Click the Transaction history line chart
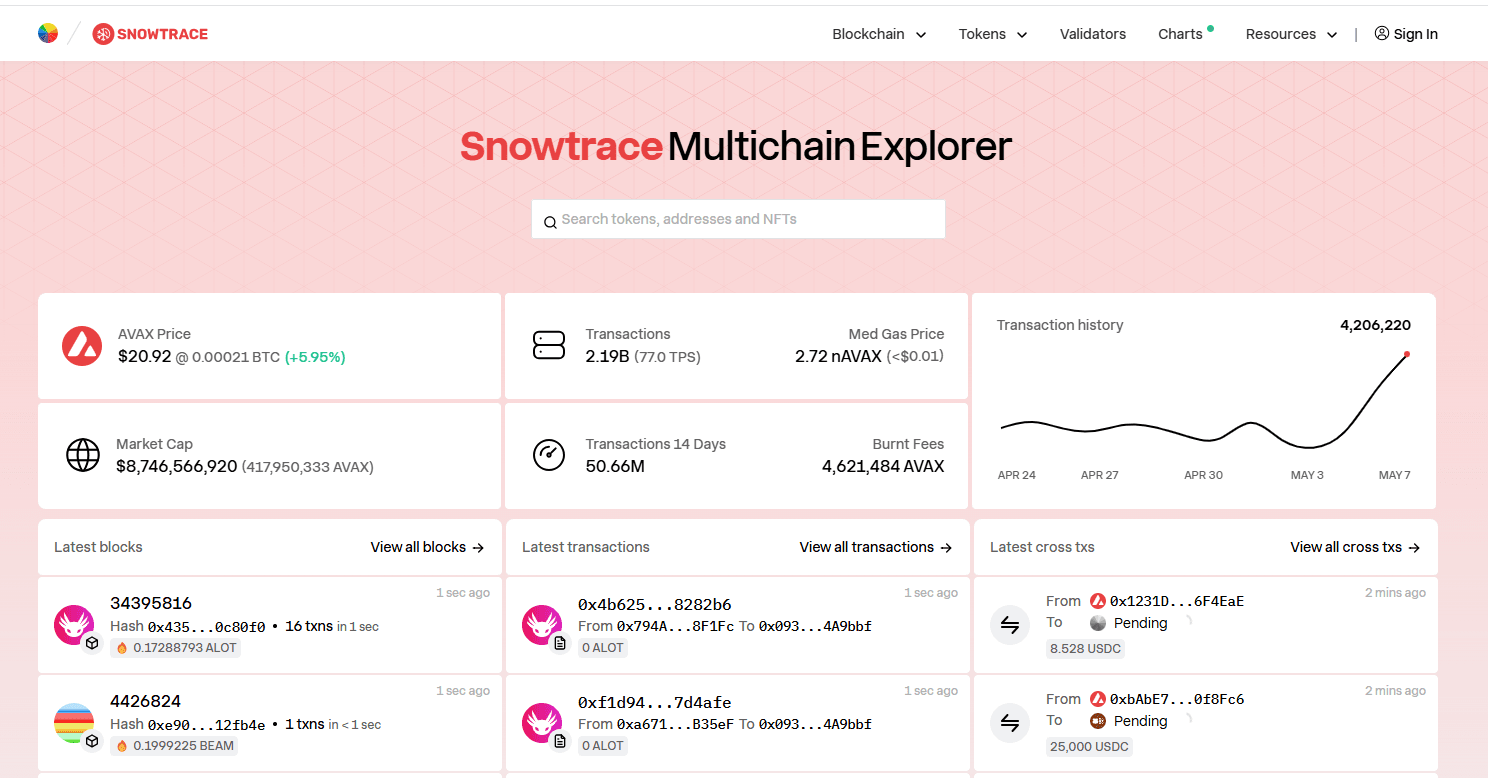Screen dimensions: 1488x778 pos(1204,402)
